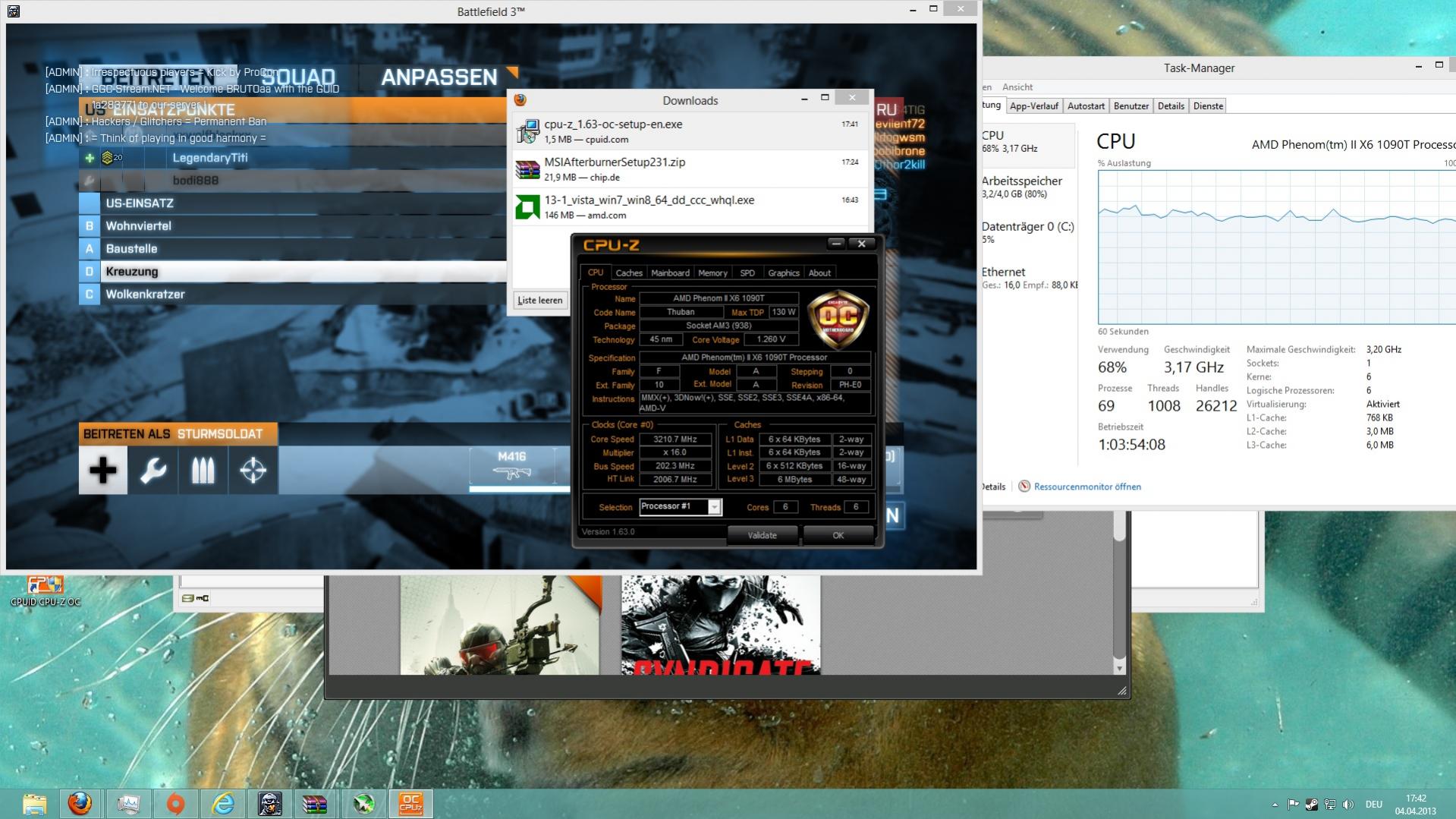1456x819 pixels.
Task: Open Benutzer tab in Task-Manager
Action: pos(1131,106)
